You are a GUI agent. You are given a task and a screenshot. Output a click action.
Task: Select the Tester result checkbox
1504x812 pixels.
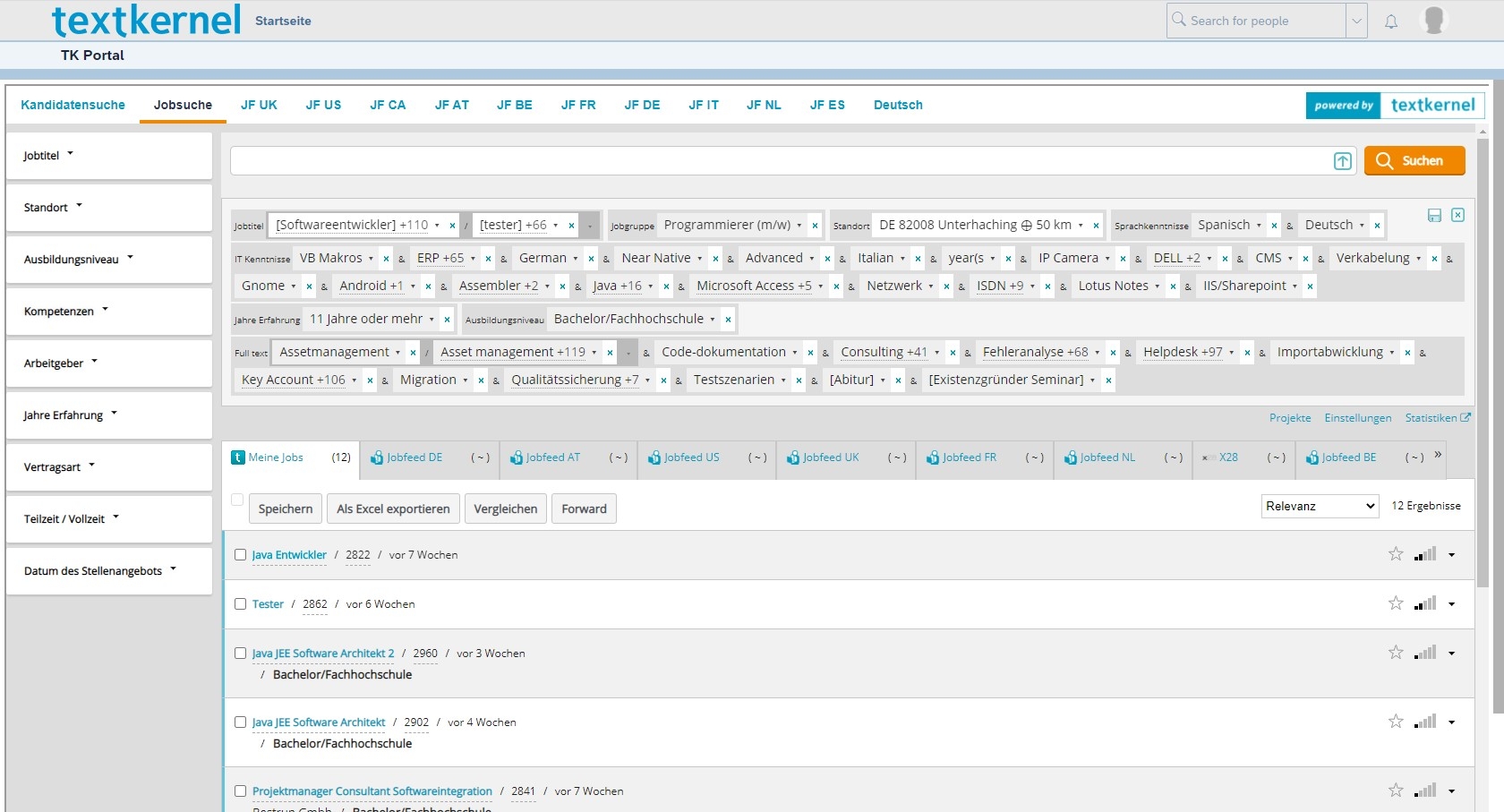[x=240, y=604]
